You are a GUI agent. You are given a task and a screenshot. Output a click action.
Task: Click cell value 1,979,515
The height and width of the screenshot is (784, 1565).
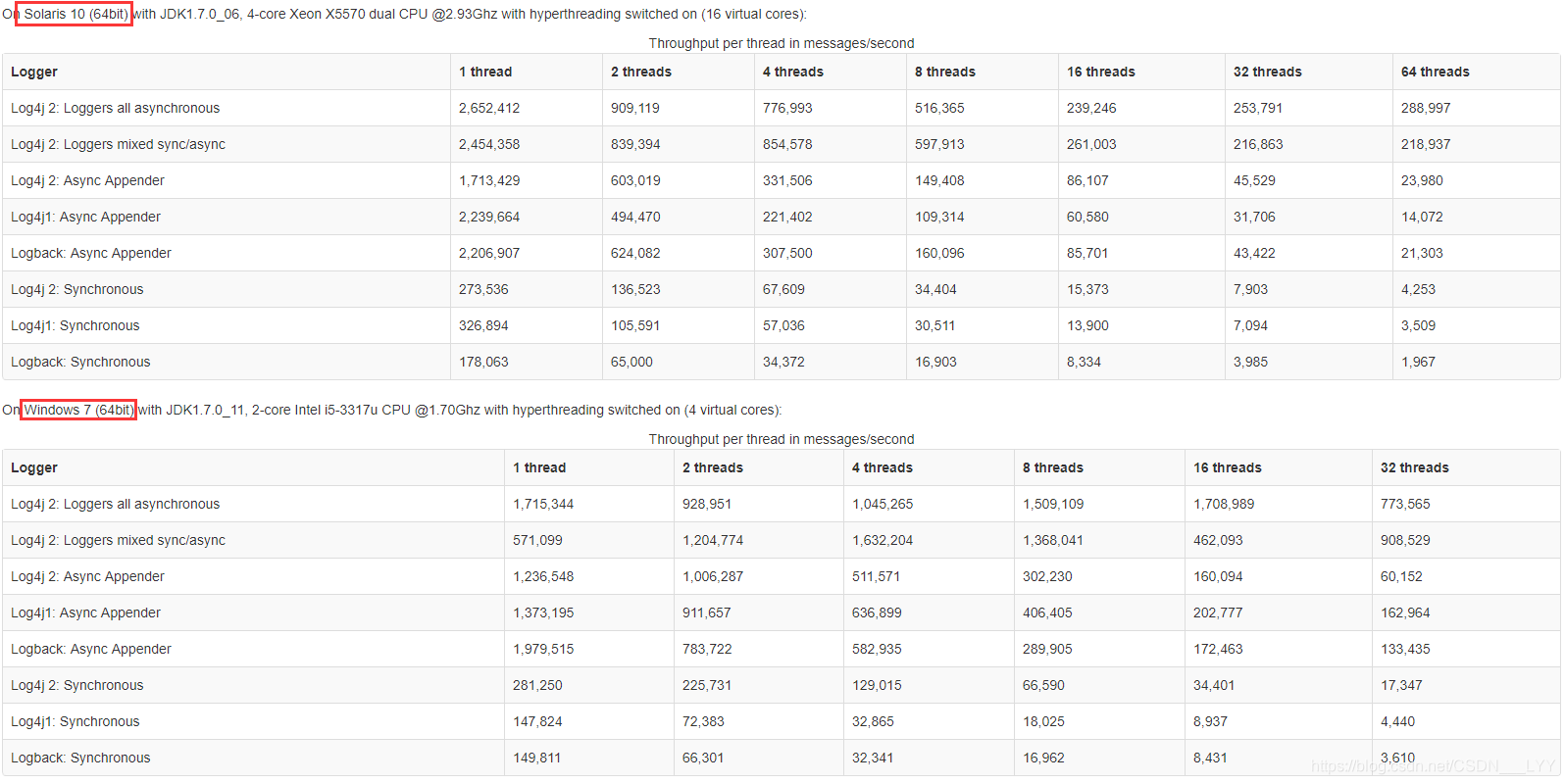543,649
